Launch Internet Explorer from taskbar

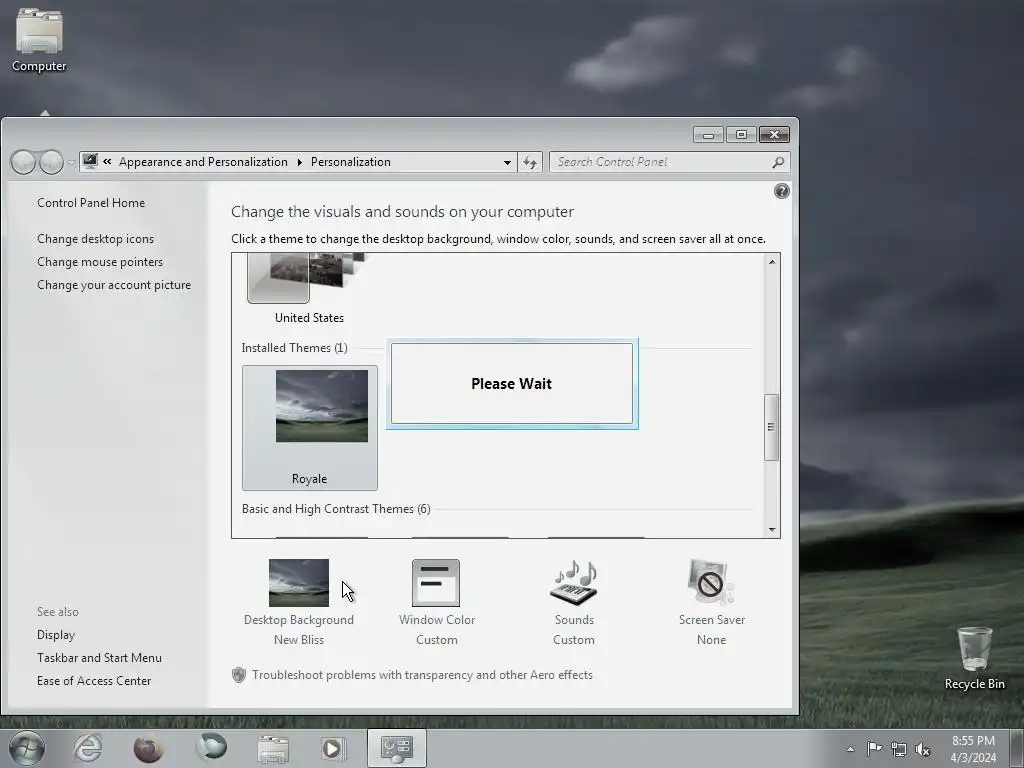(88, 748)
